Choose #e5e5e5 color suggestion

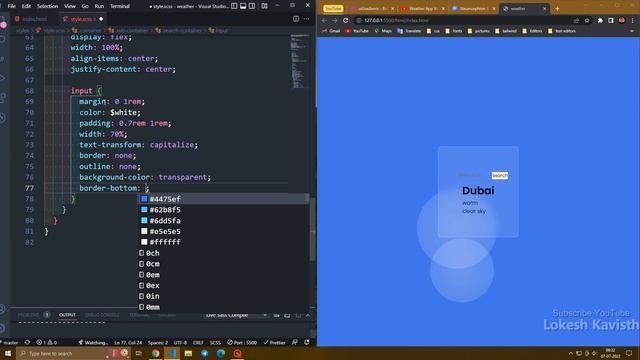pos(223,231)
